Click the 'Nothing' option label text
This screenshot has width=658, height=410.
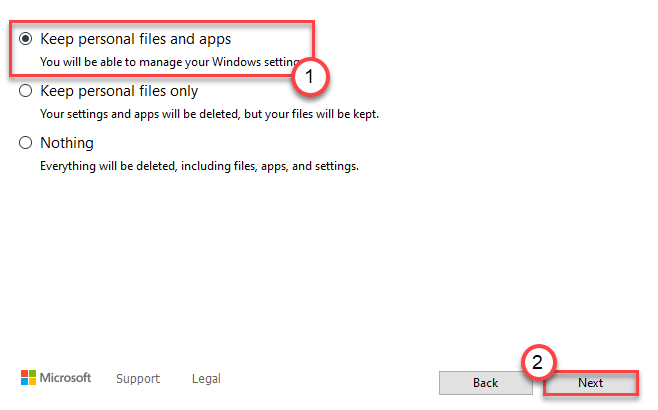pos(67,143)
